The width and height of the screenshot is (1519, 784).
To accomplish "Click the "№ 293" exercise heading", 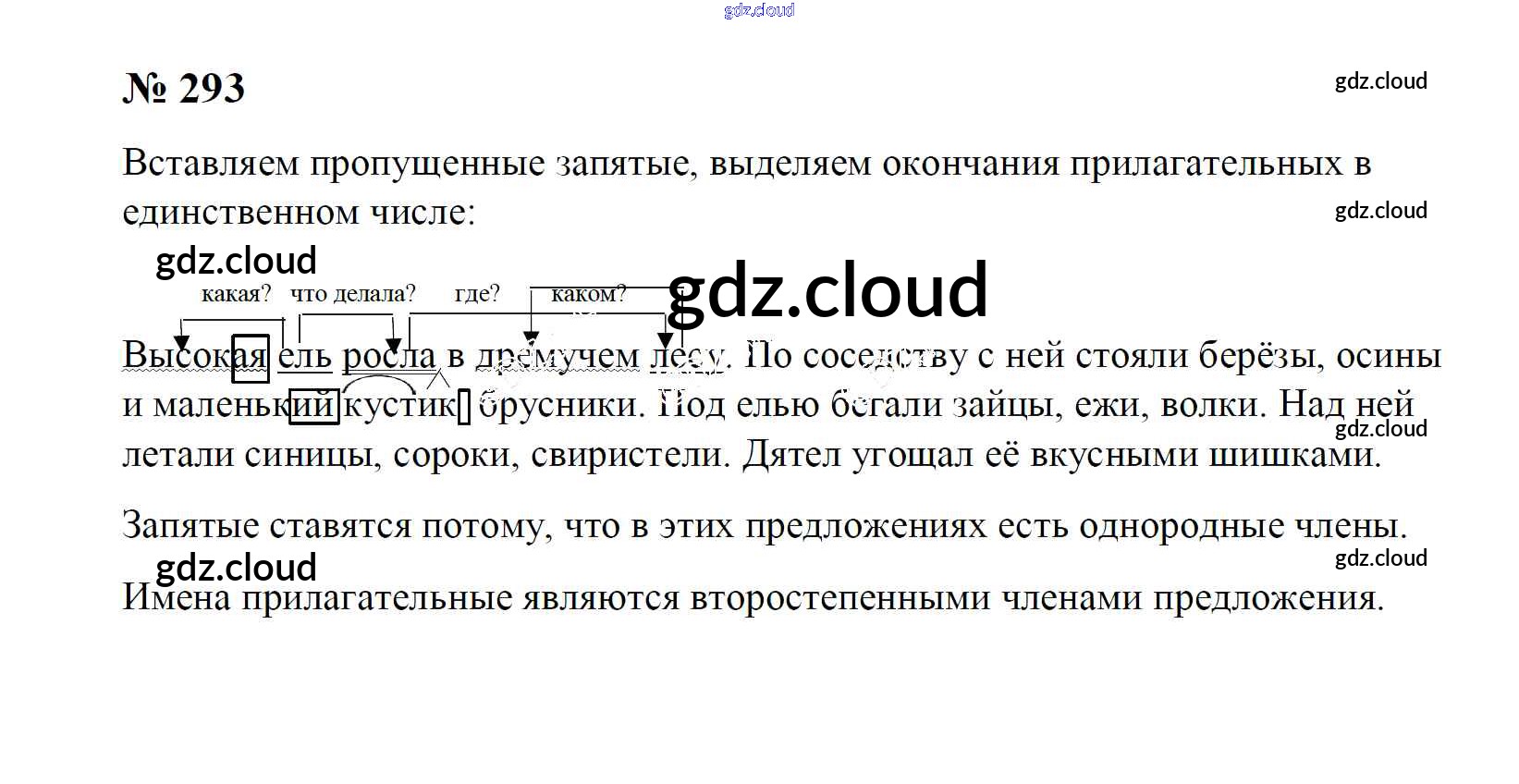I will (x=184, y=89).
